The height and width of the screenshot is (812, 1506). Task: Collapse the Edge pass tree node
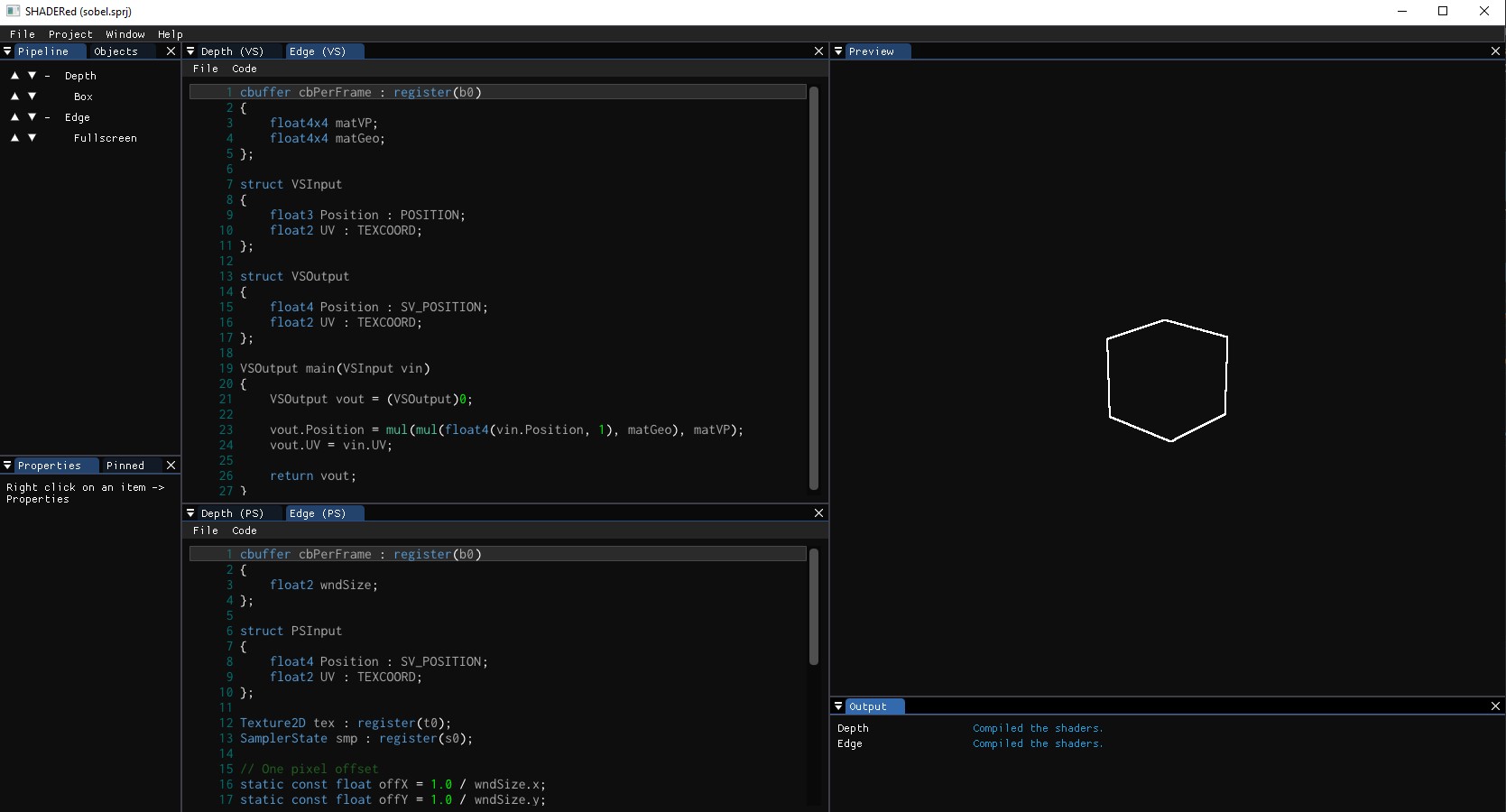pos(47,117)
